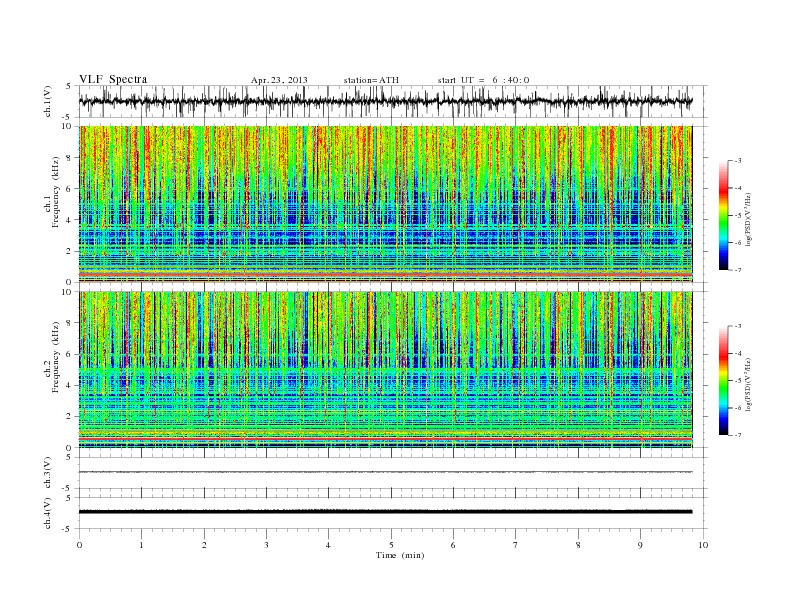
Task: Click the "ch.1(V)" axis label
Action: pos(48,101)
